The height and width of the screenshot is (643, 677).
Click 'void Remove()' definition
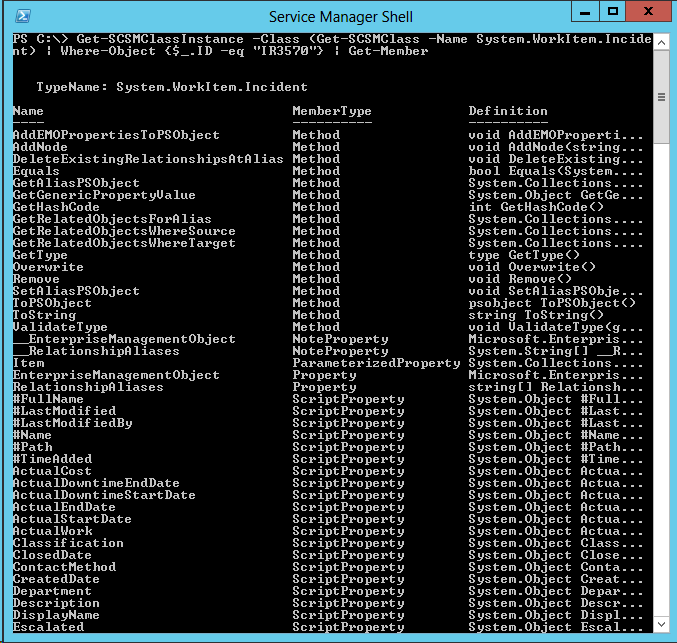pos(520,279)
